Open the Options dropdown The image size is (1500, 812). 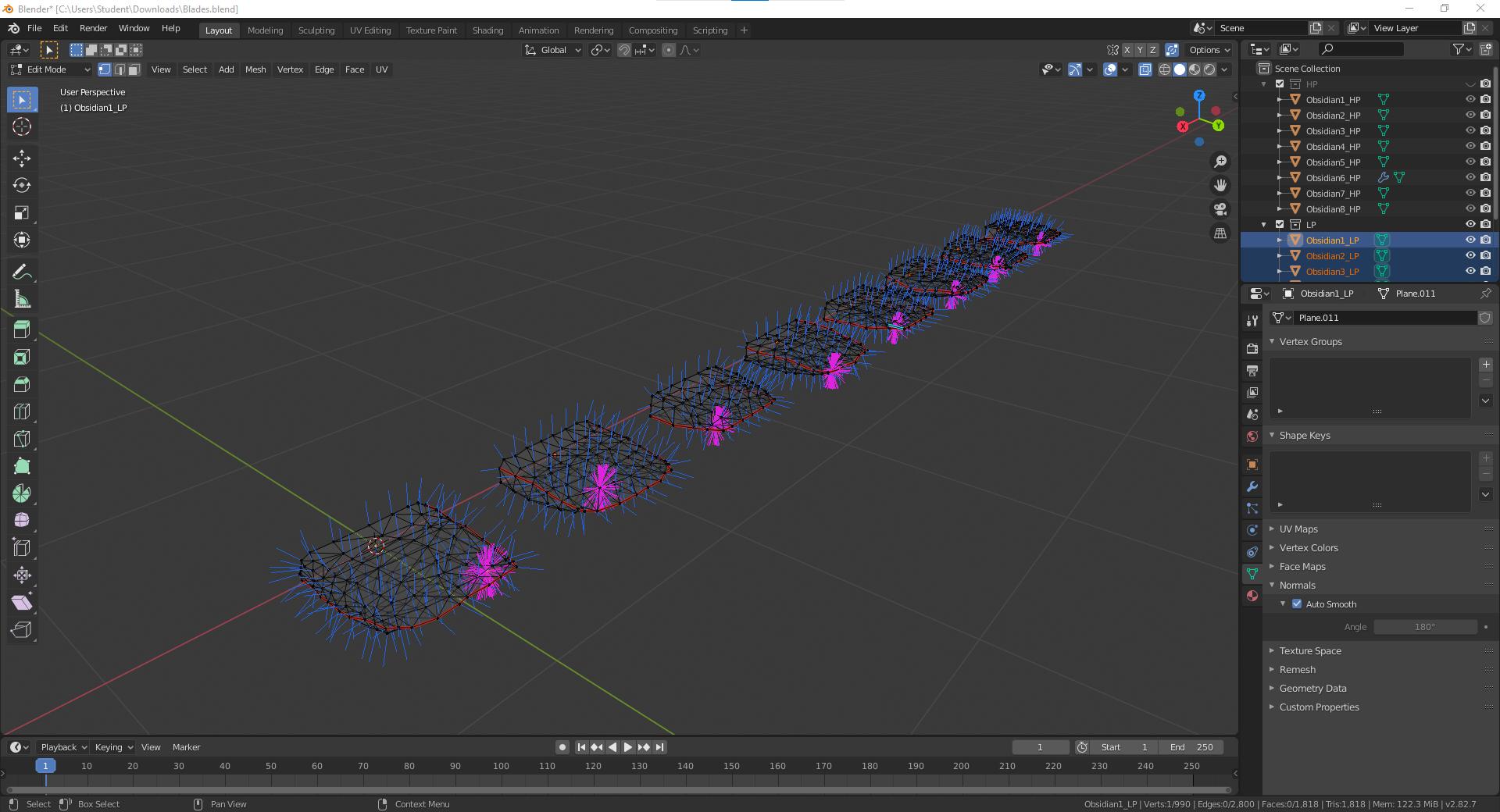[1209, 50]
